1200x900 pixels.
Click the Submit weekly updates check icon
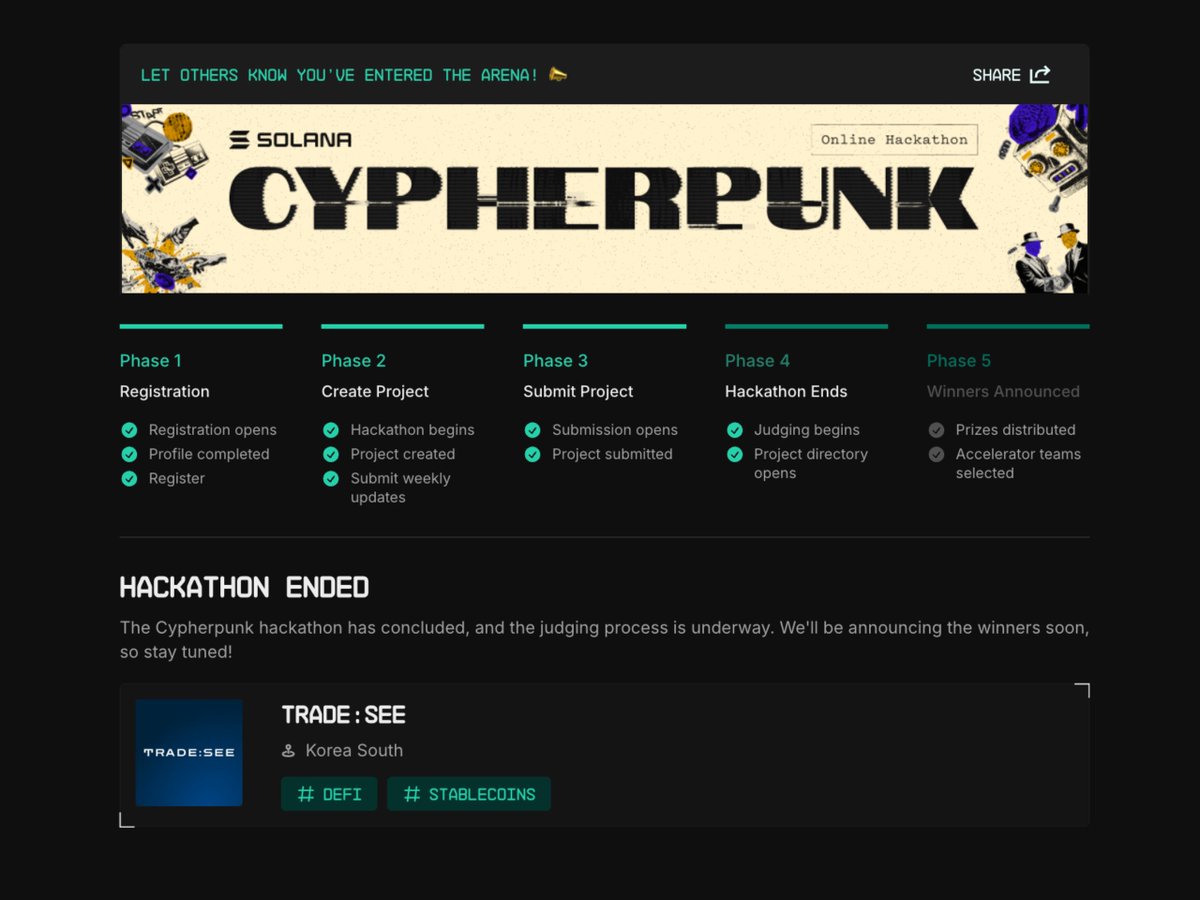click(331, 478)
